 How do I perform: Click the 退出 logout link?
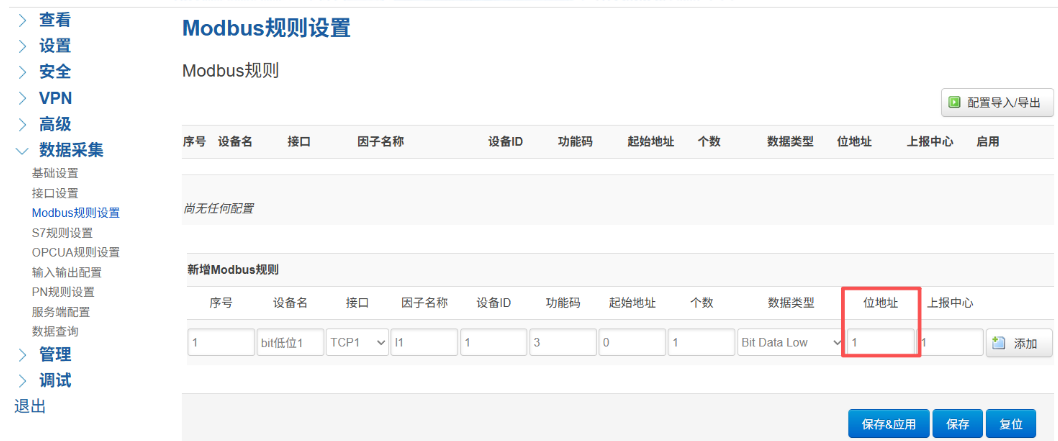29,406
